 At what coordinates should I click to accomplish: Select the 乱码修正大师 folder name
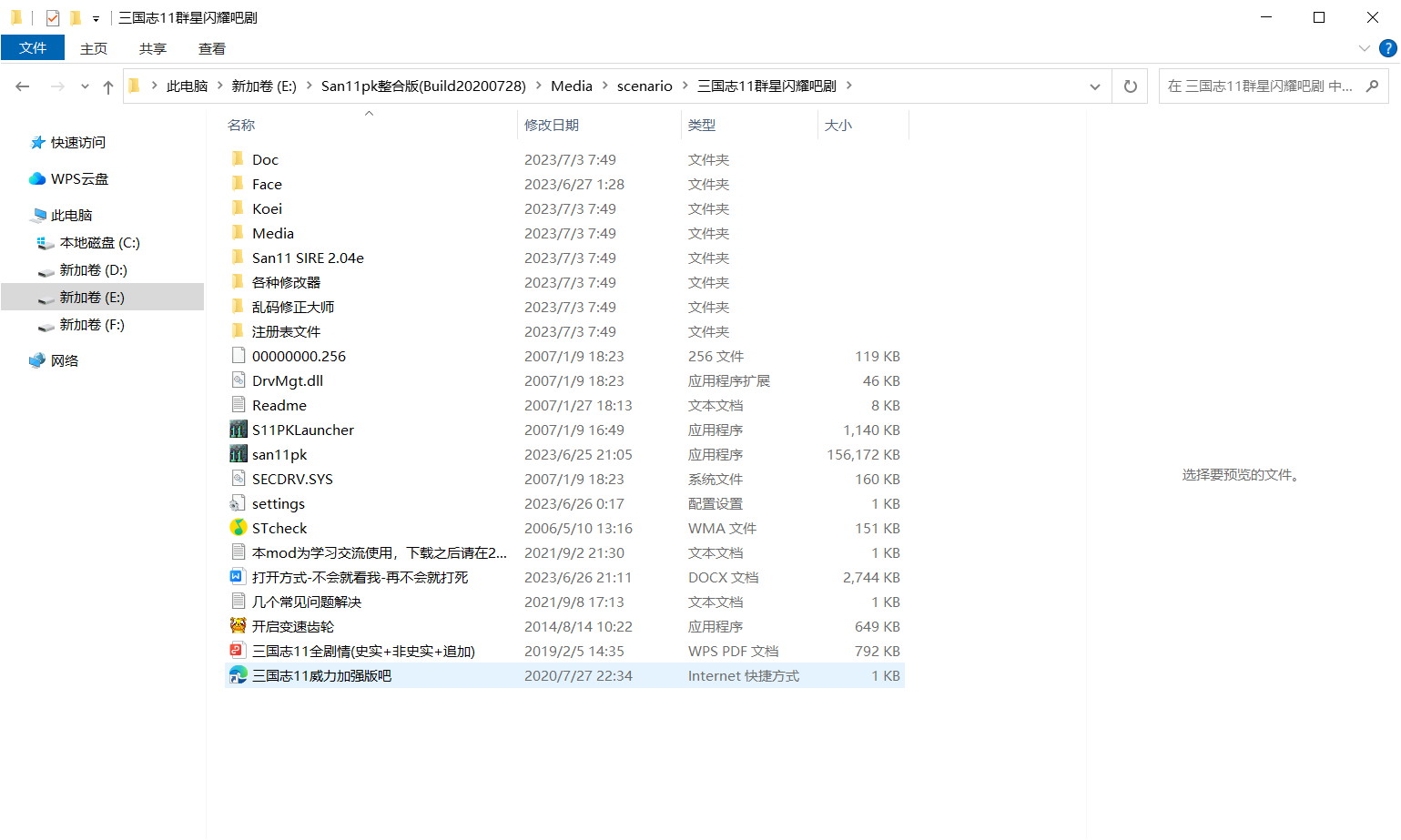tap(293, 307)
